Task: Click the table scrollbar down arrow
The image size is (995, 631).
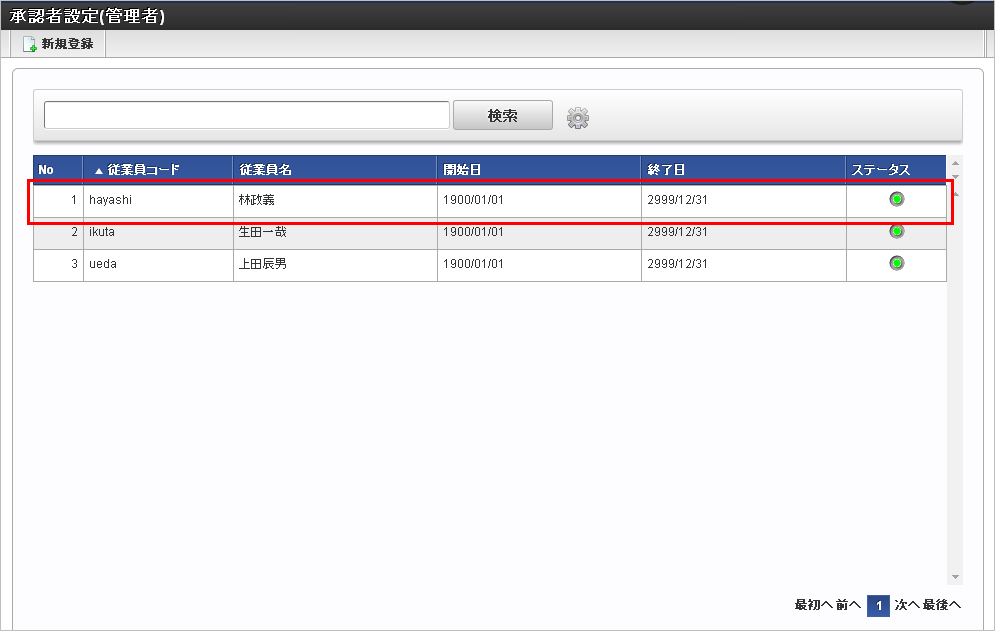Action: click(x=955, y=577)
